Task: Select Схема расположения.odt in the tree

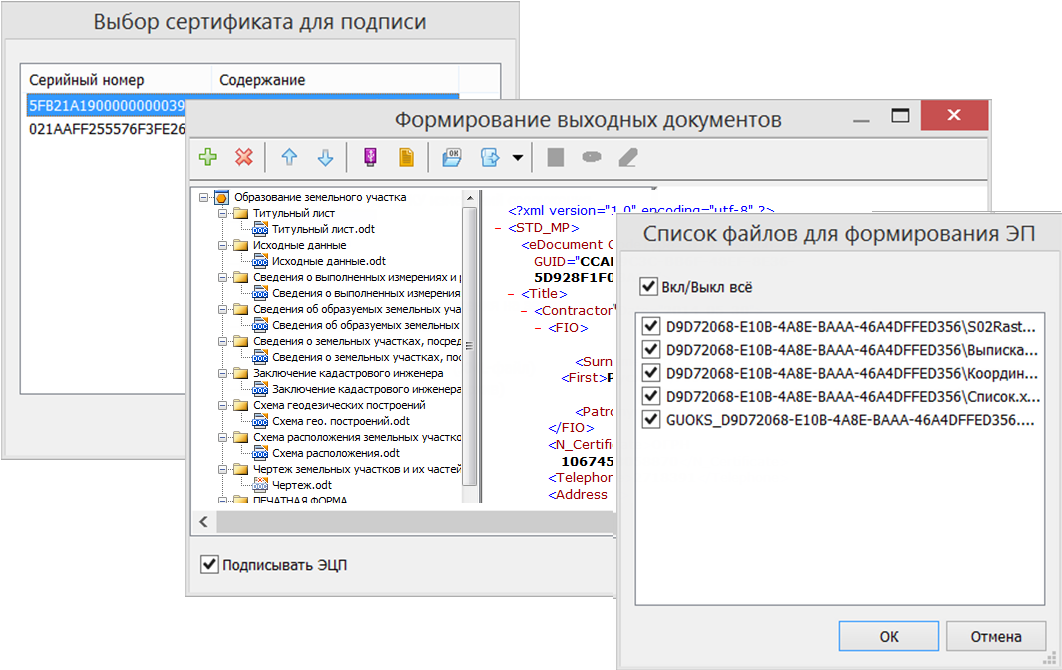Action: (x=335, y=453)
